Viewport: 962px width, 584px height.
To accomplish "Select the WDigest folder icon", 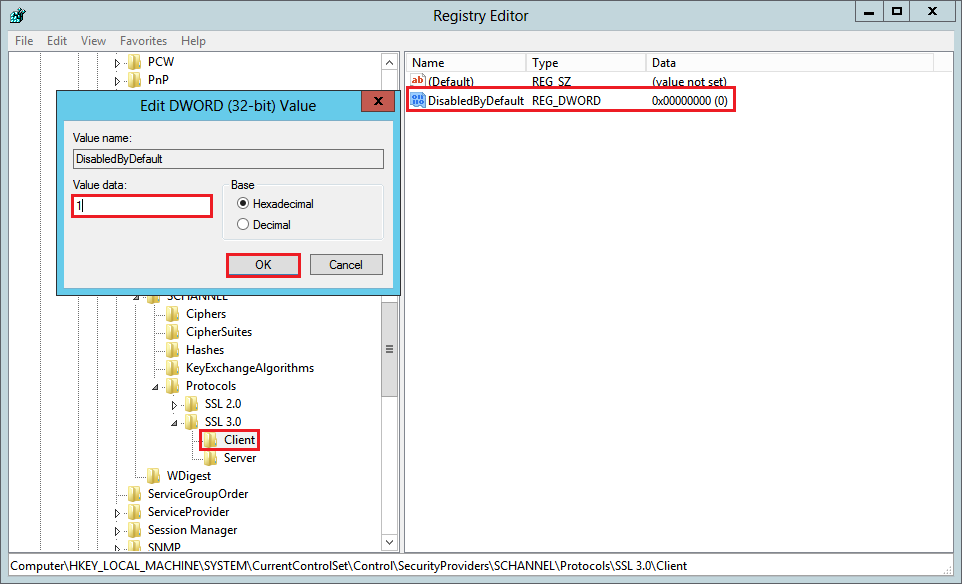I will [x=154, y=476].
